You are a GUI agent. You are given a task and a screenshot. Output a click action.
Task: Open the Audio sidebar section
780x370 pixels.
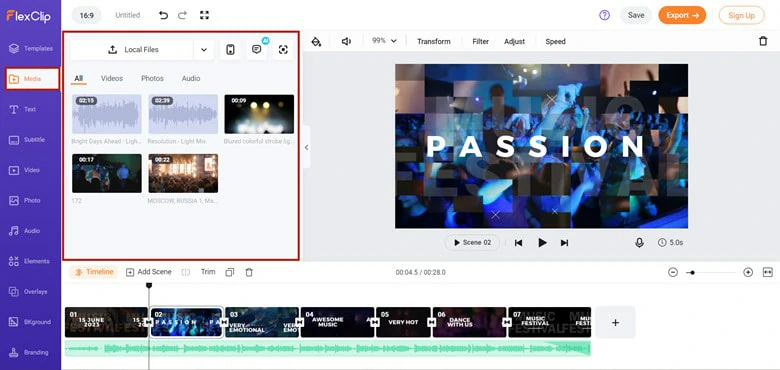pos(24,231)
